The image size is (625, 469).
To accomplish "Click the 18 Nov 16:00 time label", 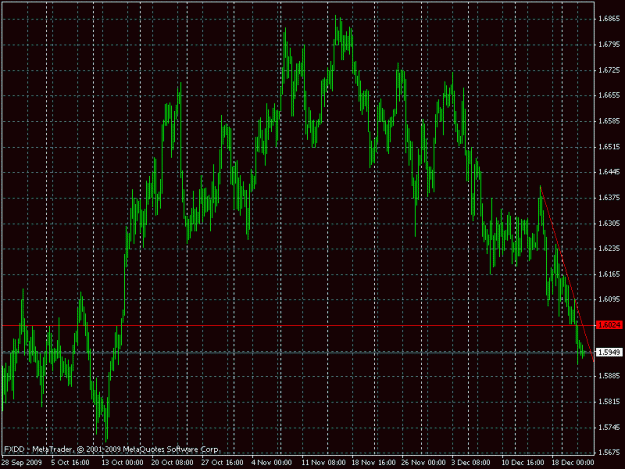I will click(373, 463).
